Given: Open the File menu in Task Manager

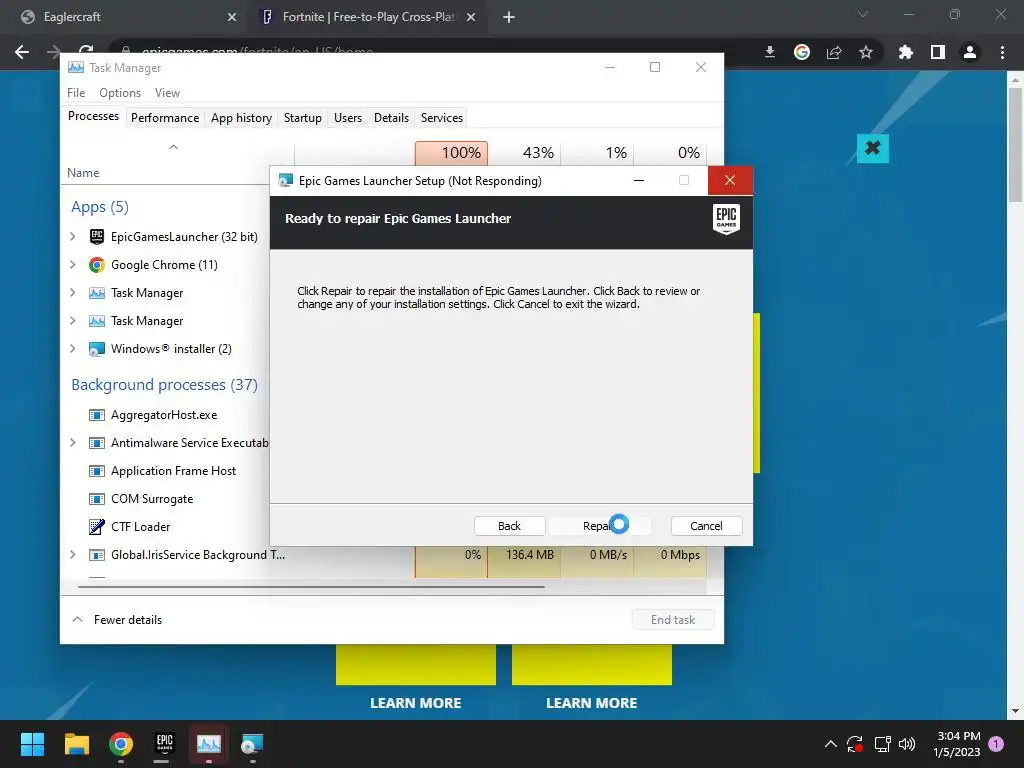Looking at the screenshot, I should pyautogui.click(x=76, y=93).
